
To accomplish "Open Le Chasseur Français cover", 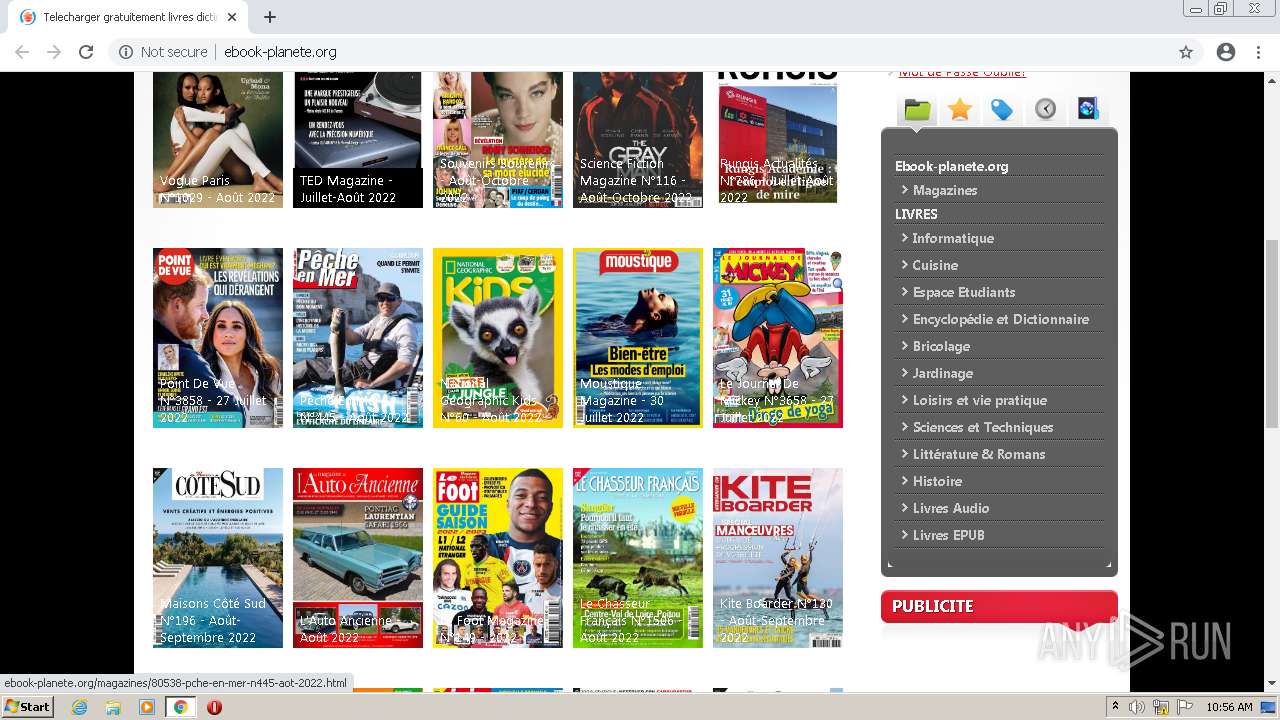I will pos(638,558).
